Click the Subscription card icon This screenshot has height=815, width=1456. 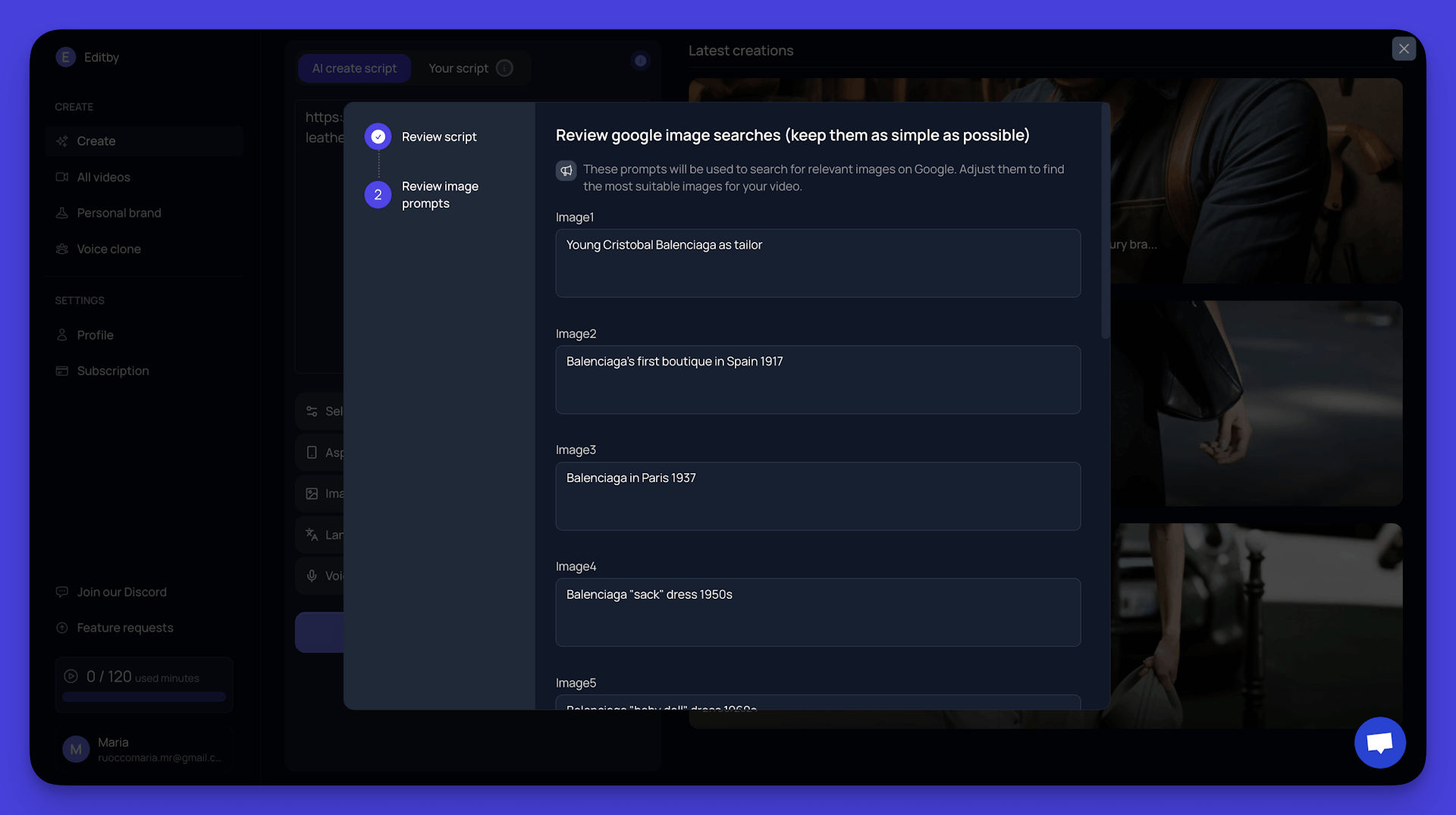(x=62, y=371)
